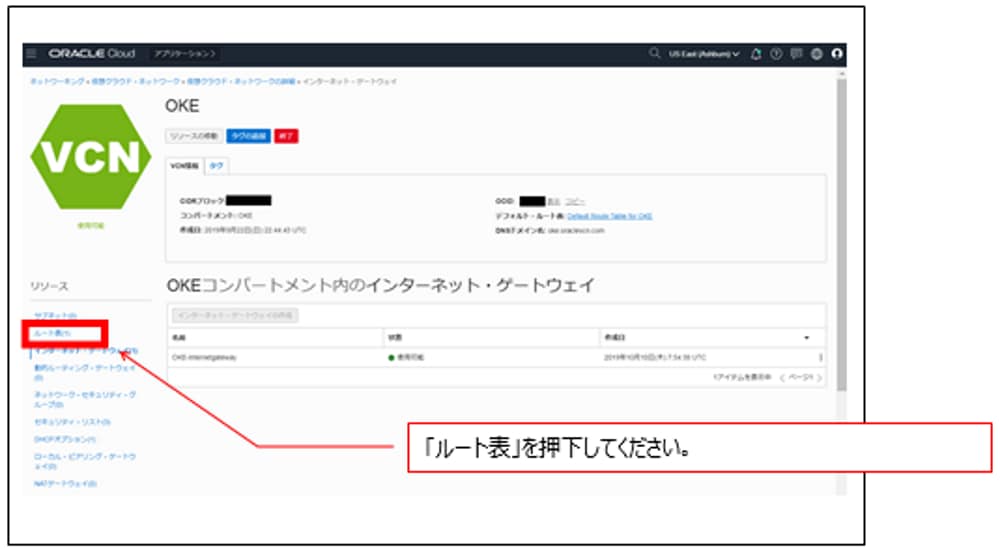Click the 名前 column header

(x=179, y=337)
